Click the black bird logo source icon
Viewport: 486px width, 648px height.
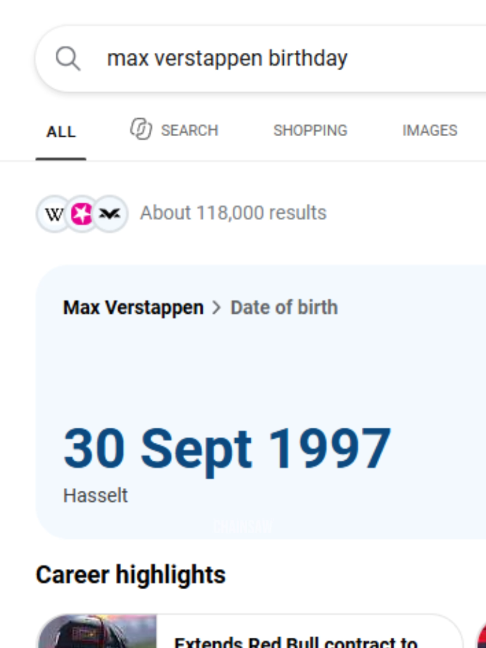tap(110, 214)
